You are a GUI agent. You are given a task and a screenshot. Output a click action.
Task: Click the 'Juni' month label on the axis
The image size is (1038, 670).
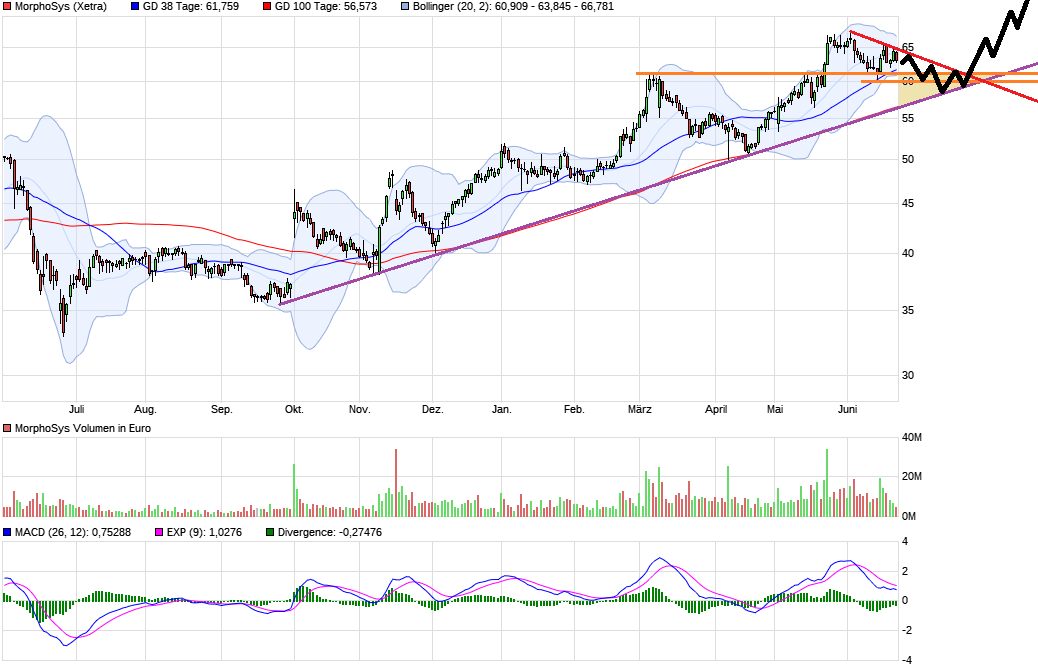[x=847, y=409]
